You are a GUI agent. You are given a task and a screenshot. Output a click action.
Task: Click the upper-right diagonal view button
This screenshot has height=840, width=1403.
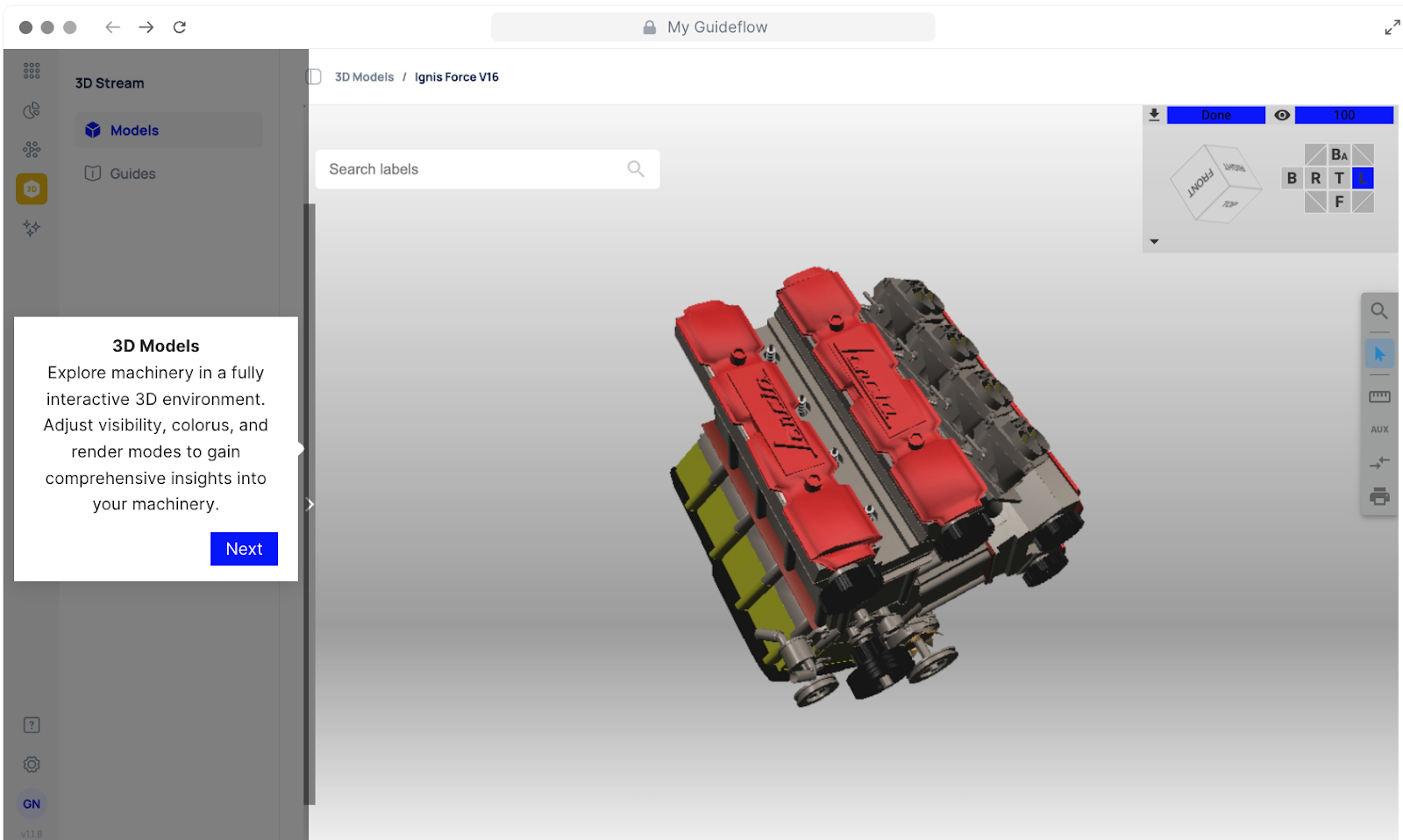1363,155
